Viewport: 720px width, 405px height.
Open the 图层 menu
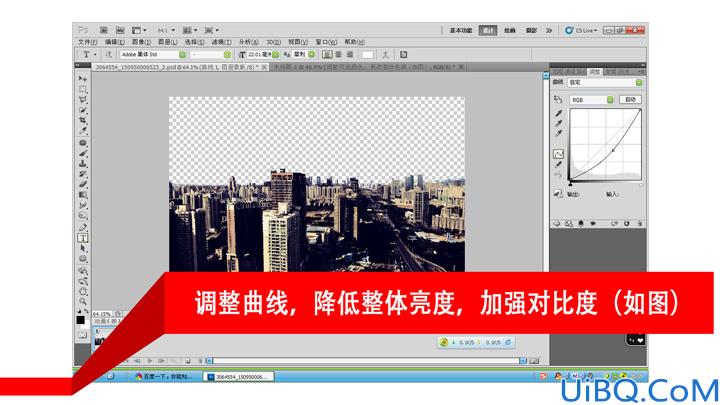(x=168, y=42)
